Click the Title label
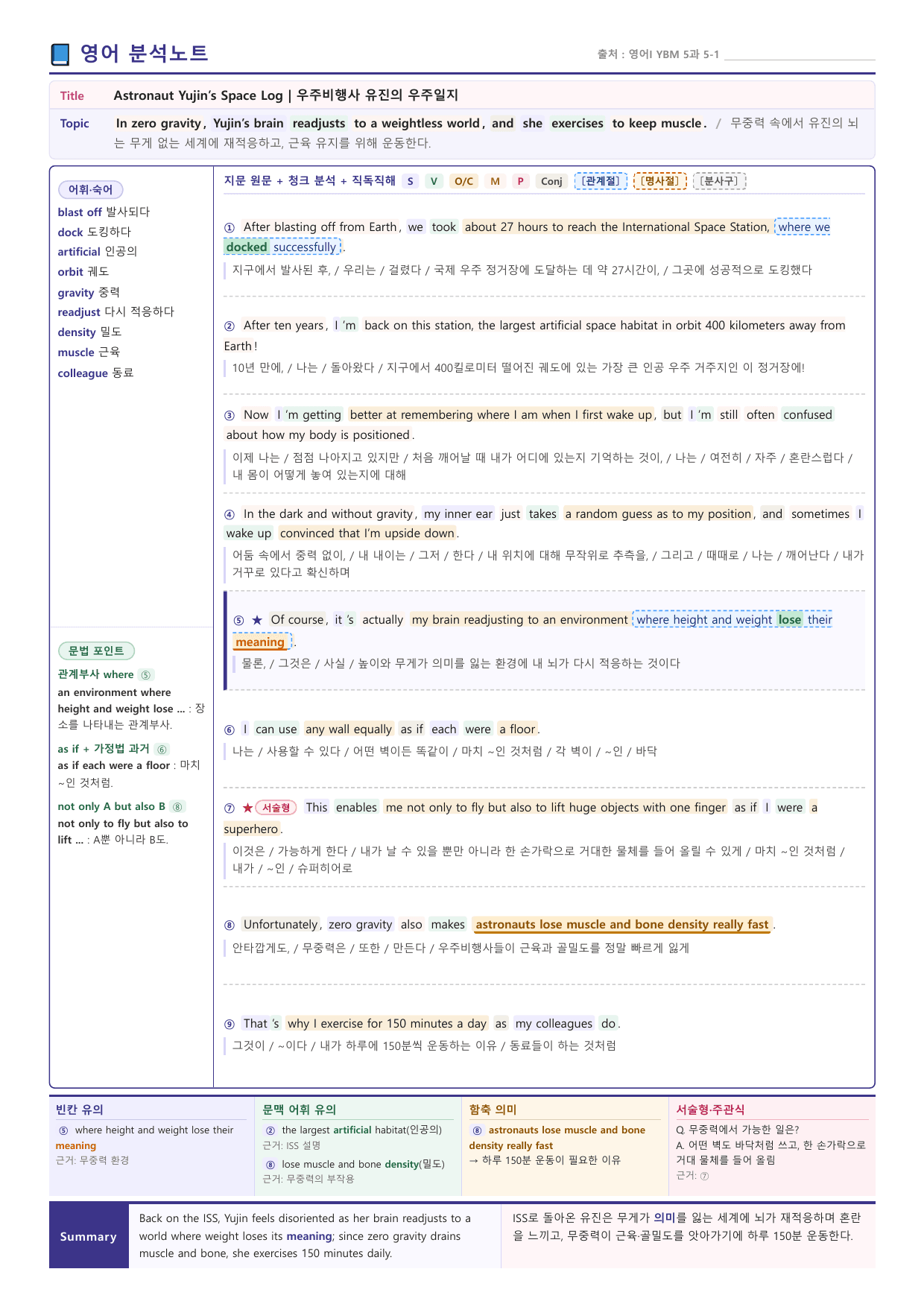The height and width of the screenshot is (1307, 924). tap(72, 95)
